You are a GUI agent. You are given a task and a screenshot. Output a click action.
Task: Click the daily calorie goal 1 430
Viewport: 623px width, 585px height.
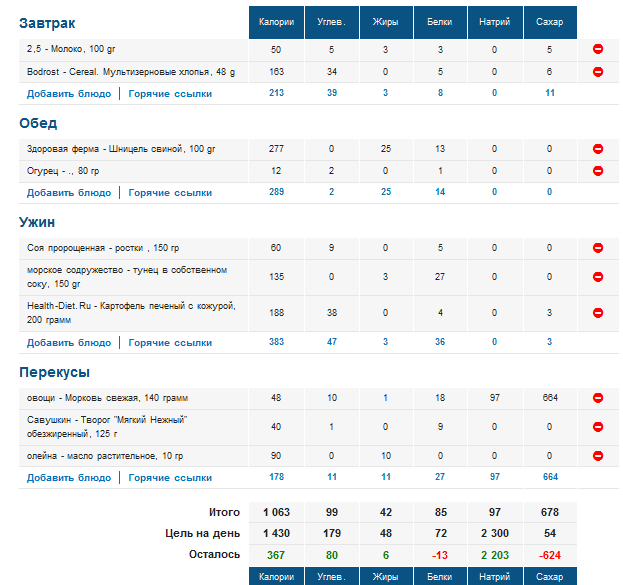(x=277, y=533)
